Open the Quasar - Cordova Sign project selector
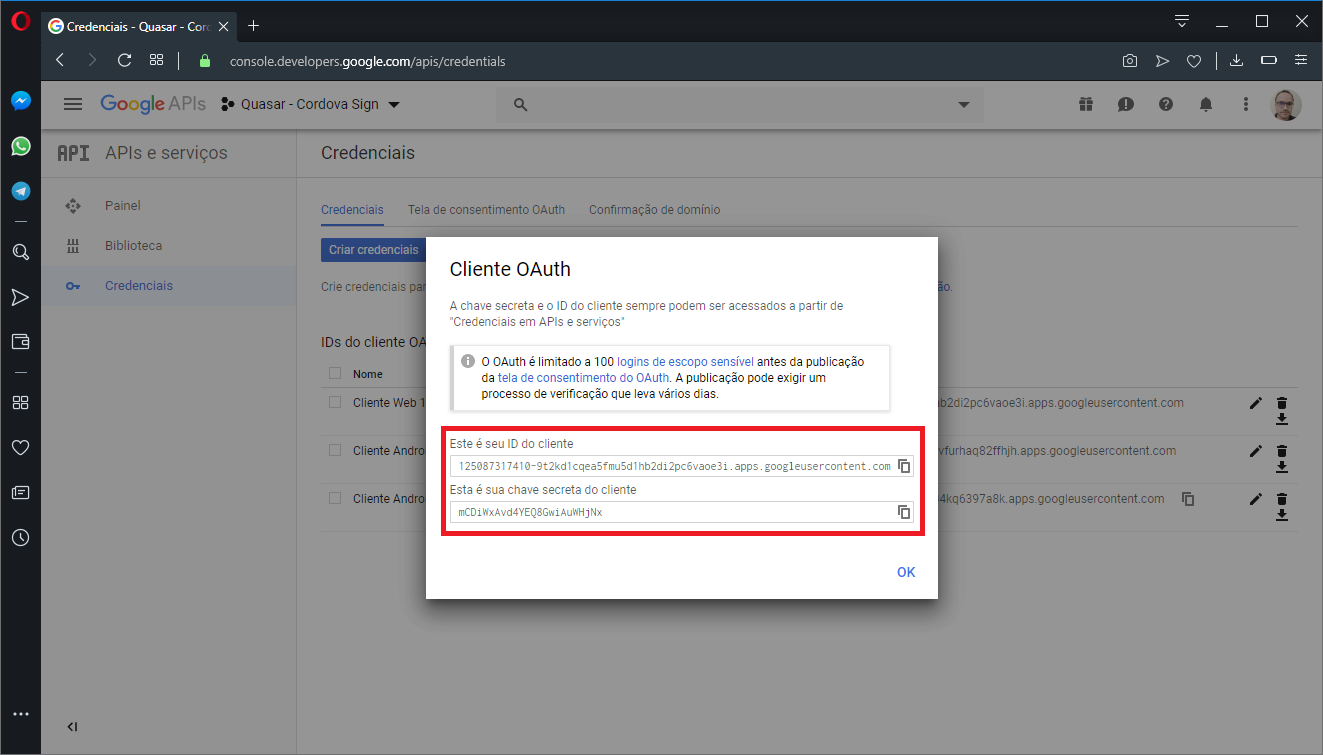Image resolution: width=1323 pixels, height=755 pixels. point(310,103)
